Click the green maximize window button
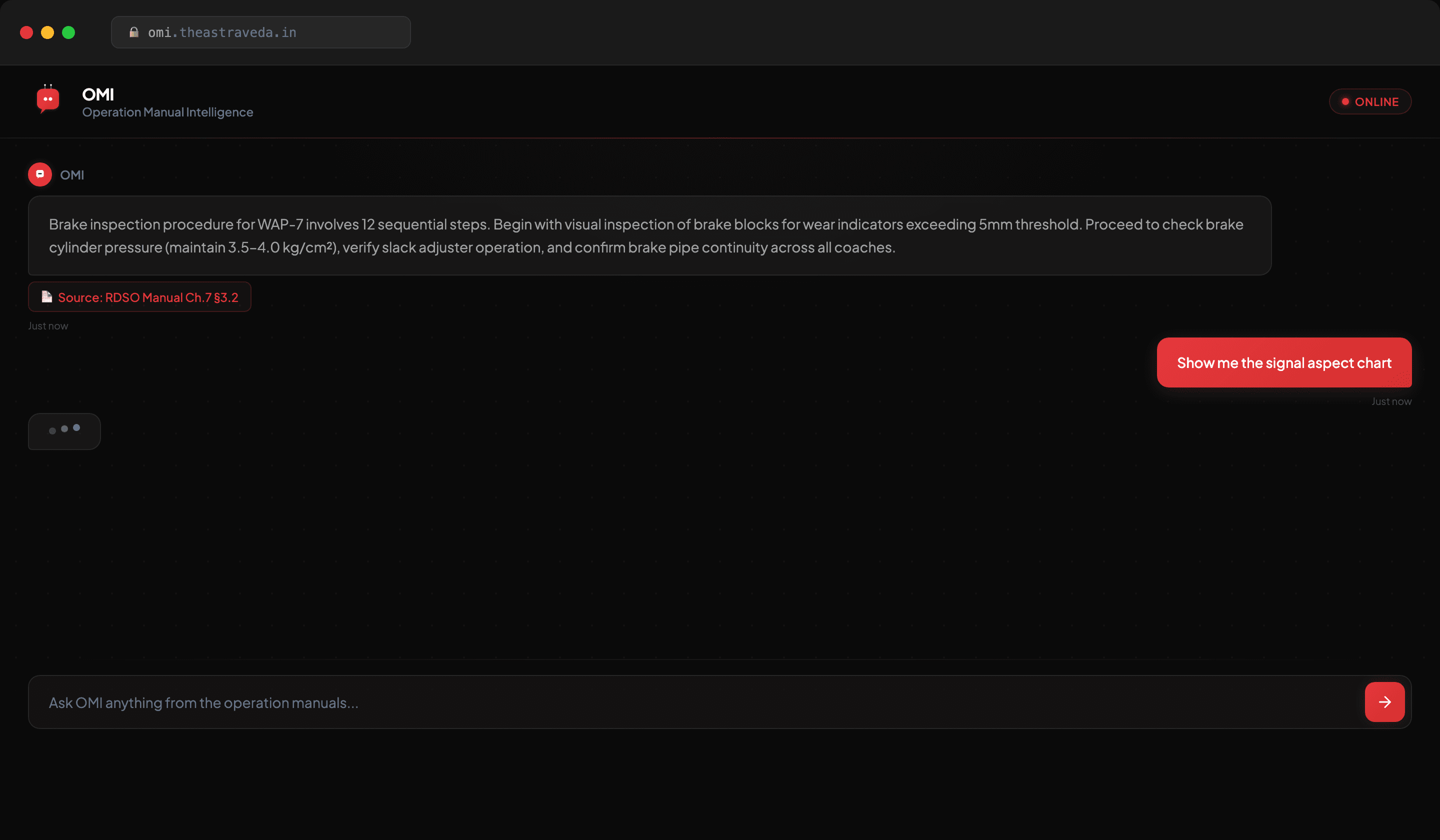 coord(68,32)
